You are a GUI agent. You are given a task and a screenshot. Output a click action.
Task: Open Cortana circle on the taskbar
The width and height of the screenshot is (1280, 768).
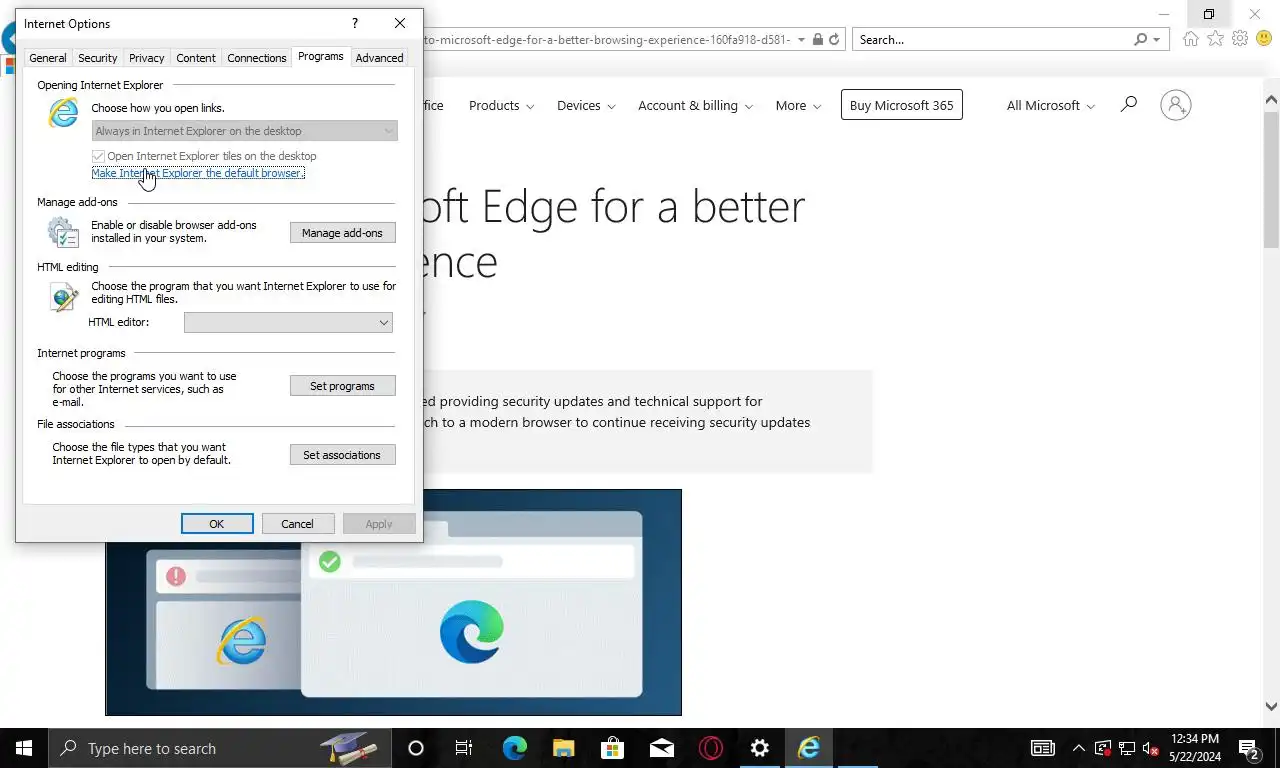[416, 748]
